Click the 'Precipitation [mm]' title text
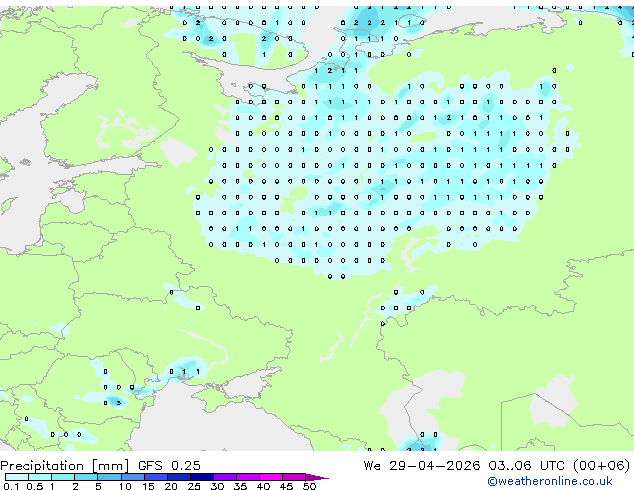Image resolution: width=634 pixels, height=490 pixels. coord(65,466)
